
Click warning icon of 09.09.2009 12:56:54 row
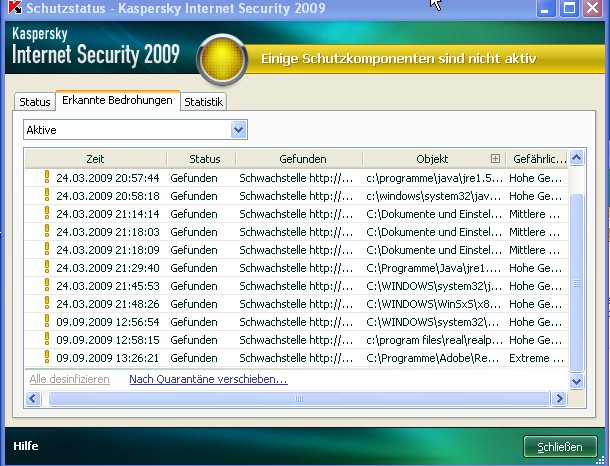[x=47, y=321]
